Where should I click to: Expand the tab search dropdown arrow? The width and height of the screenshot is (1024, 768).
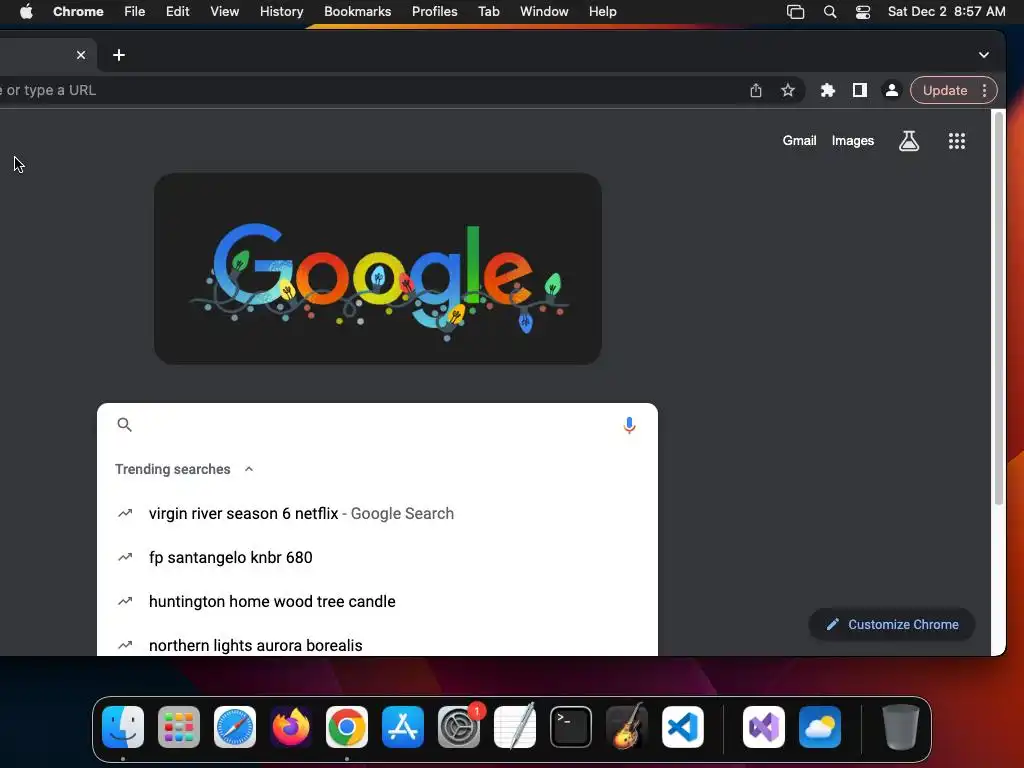(984, 55)
